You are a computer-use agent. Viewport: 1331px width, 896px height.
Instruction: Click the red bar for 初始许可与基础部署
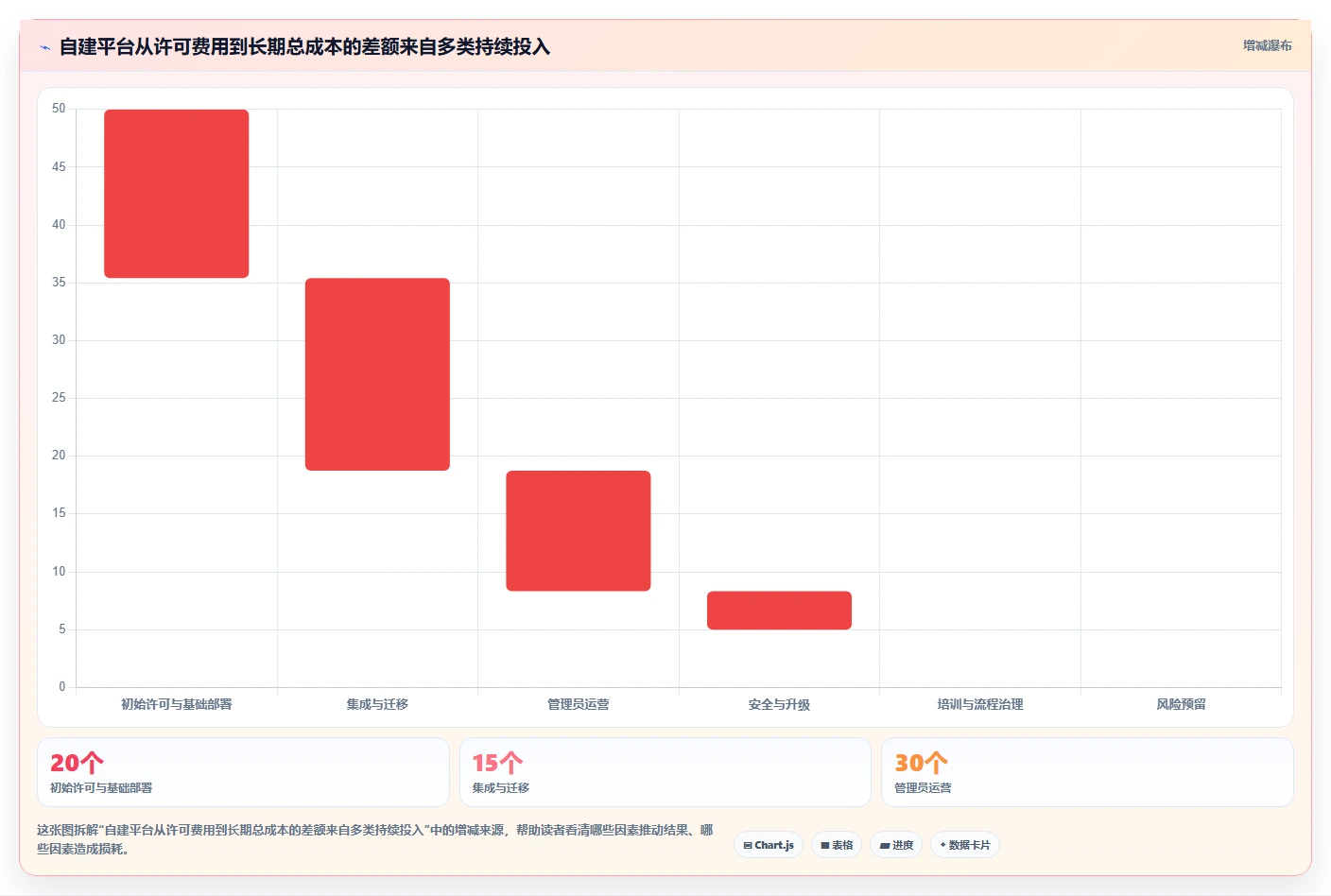coord(177,194)
